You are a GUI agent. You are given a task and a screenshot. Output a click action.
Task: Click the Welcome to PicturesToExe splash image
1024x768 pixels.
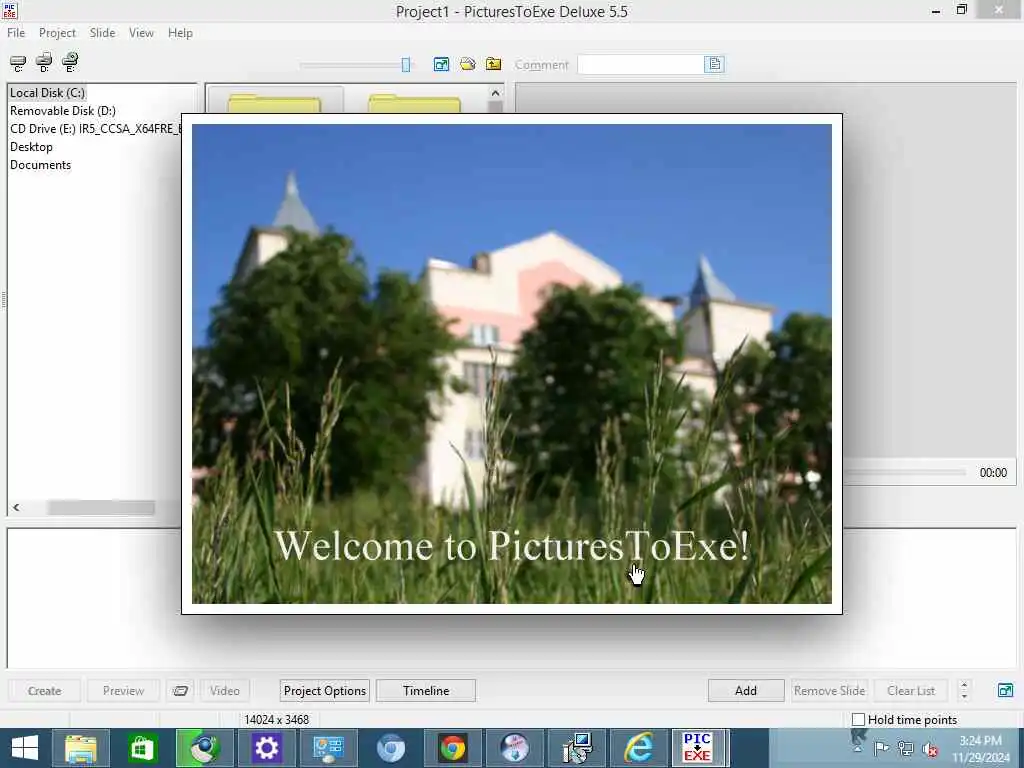coord(511,364)
